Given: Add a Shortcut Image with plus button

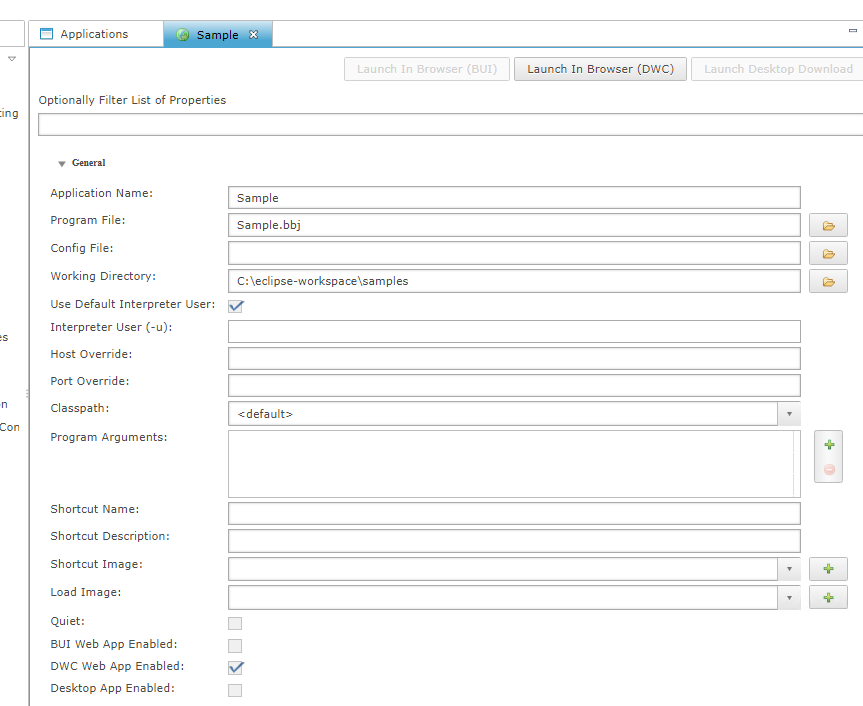Looking at the screenshot, I should click(x=828, y=569).
